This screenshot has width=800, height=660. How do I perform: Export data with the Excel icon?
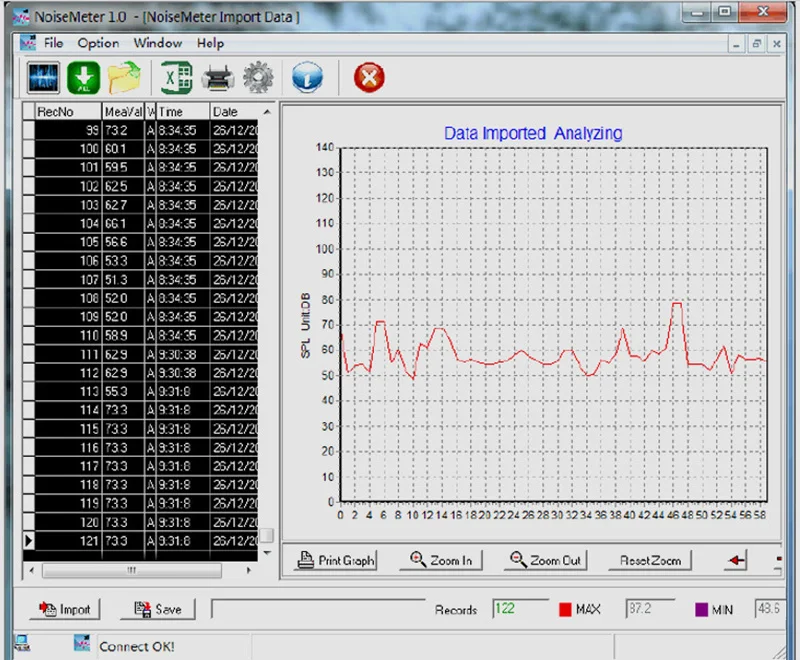tap(177, 77)
